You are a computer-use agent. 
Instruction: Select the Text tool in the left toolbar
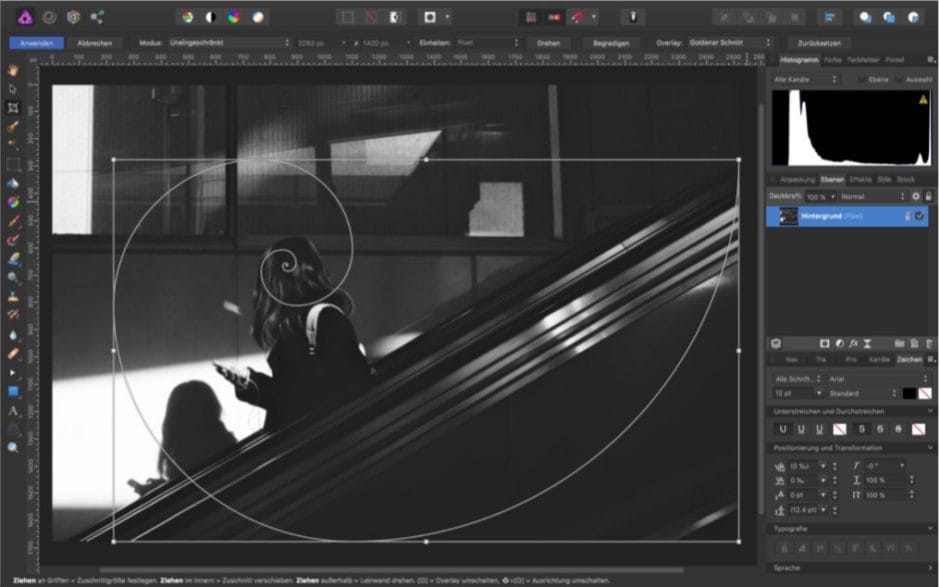pos(13,410)
